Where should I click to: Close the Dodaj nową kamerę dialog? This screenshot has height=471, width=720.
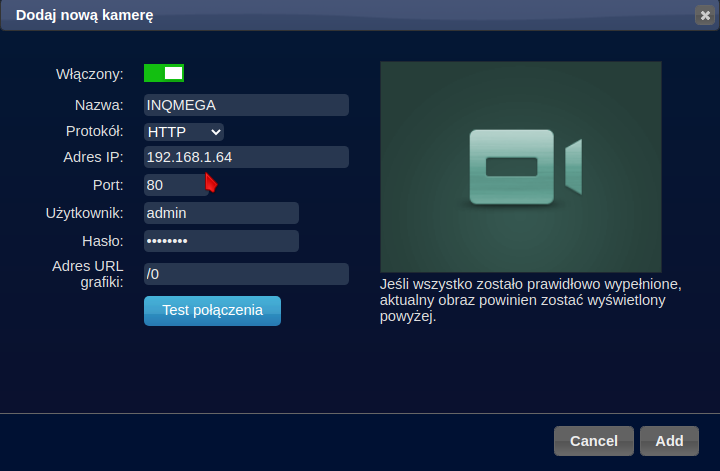705,16
